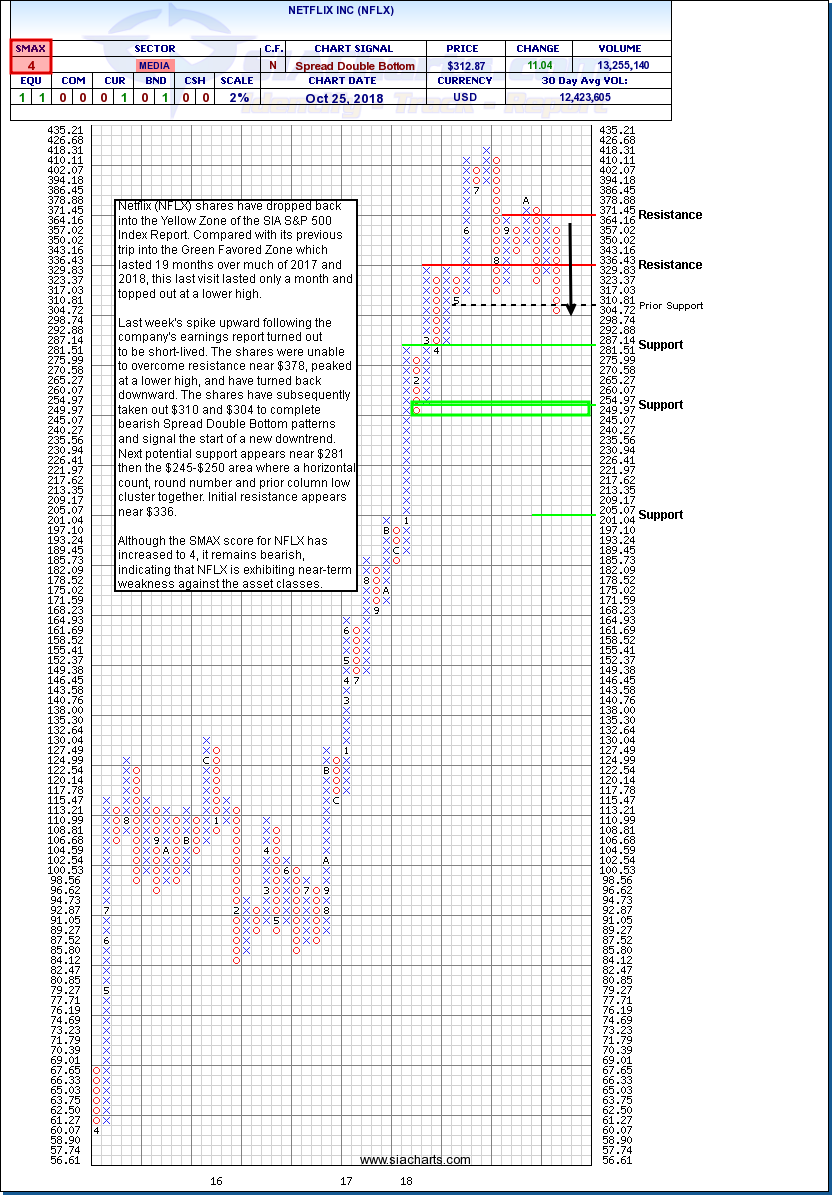Click the green 11.04 change value
This screenshot has width=832, height=1195.
coord(538,65)
